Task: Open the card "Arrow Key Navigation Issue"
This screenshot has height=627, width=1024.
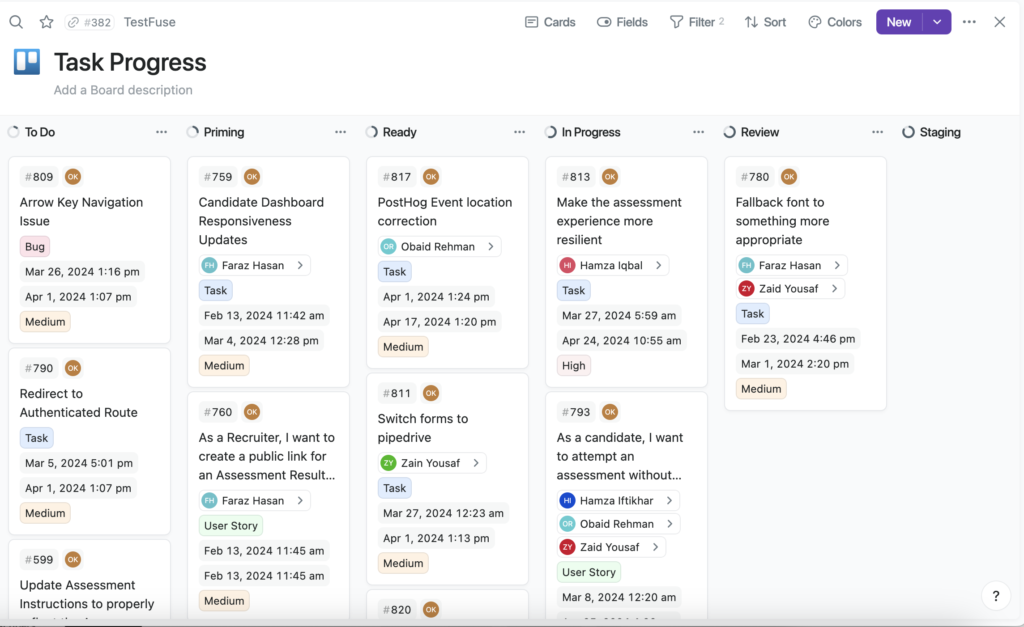Action: pos(81,212)
